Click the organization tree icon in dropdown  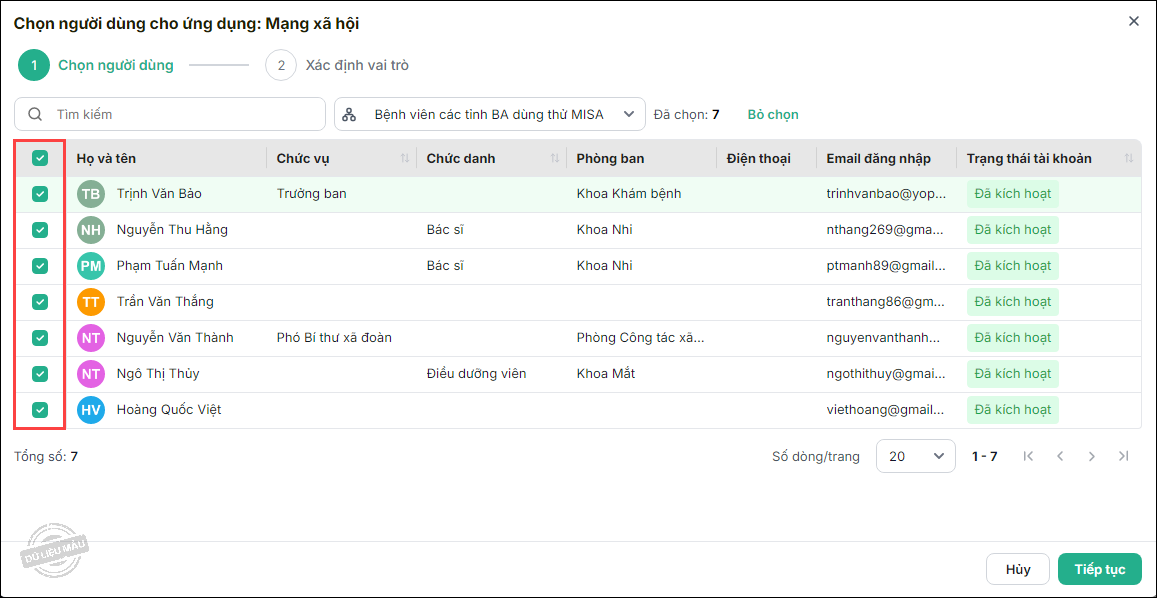pos(349,115)
